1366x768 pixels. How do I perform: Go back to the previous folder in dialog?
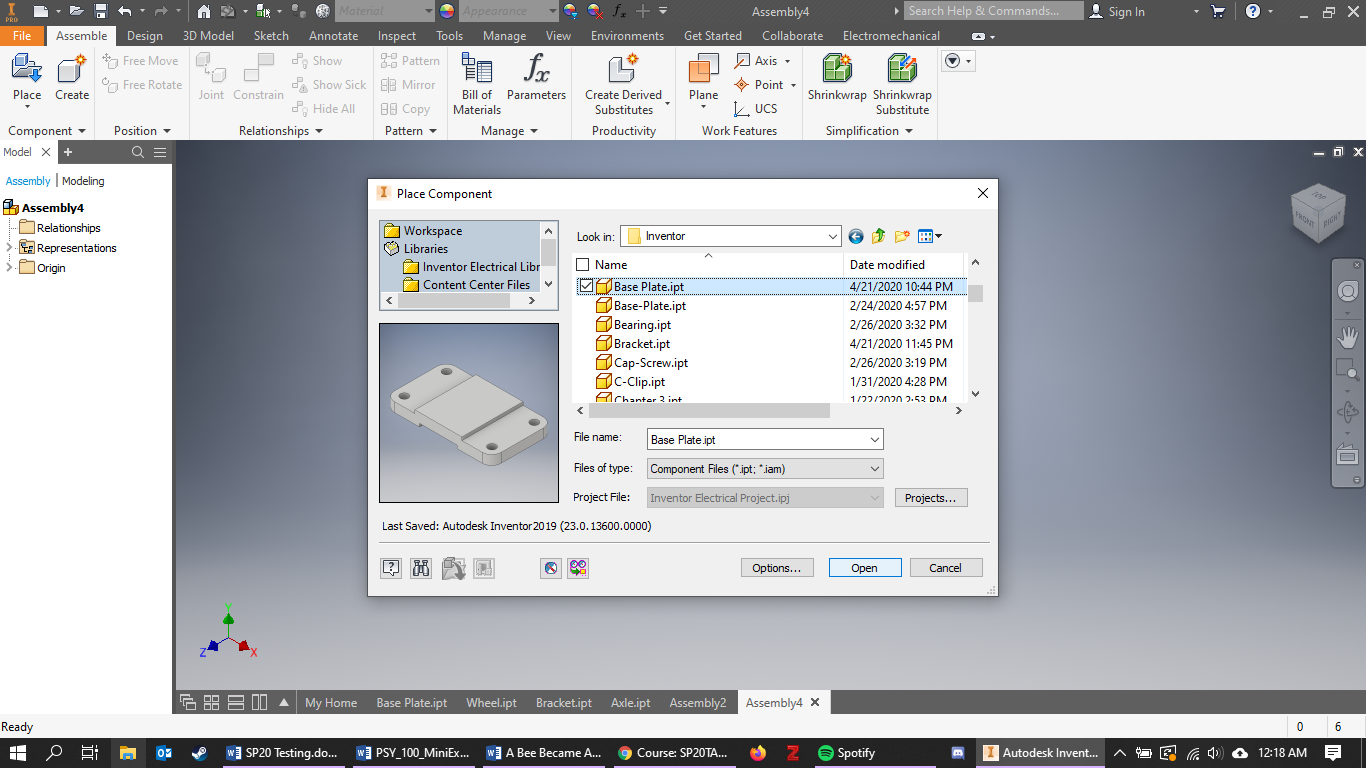point(856,237)
